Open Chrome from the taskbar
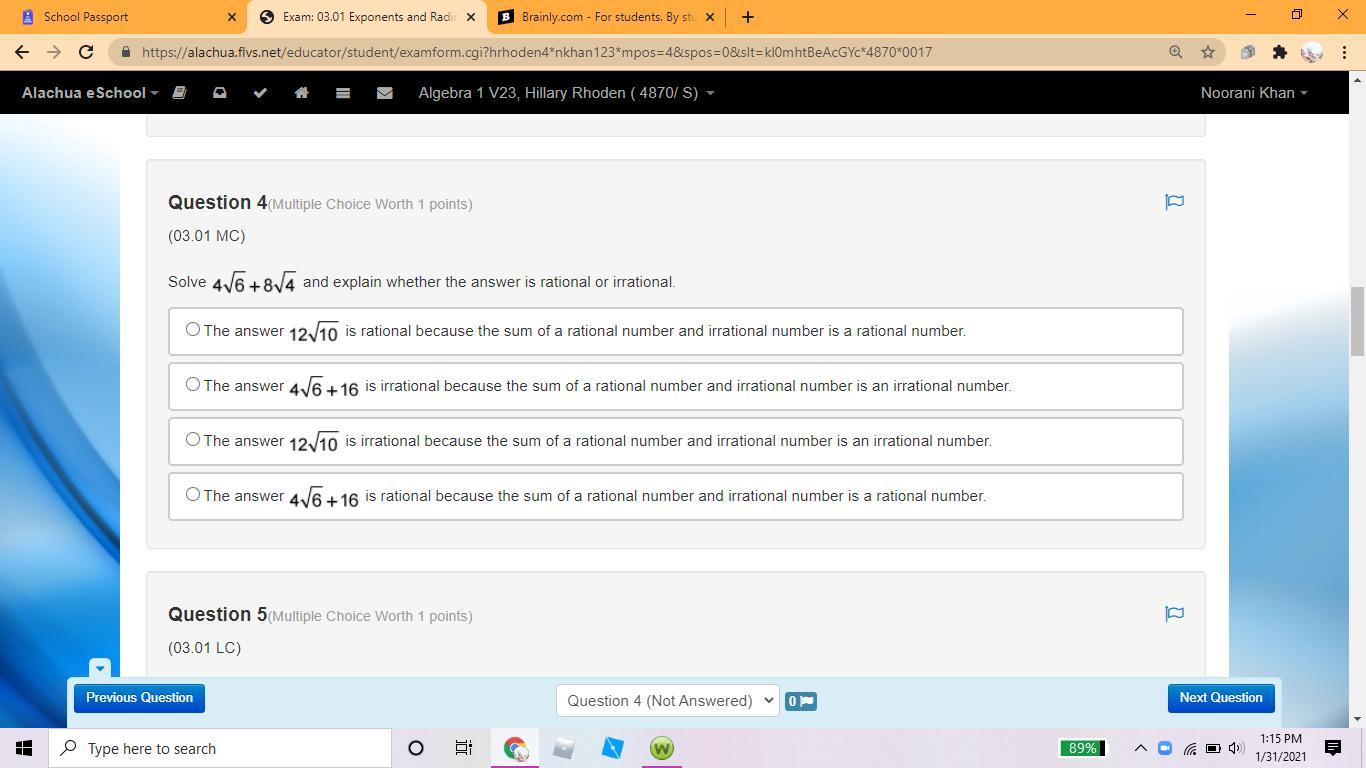The image size is (1366, 768). pos(515,748)
